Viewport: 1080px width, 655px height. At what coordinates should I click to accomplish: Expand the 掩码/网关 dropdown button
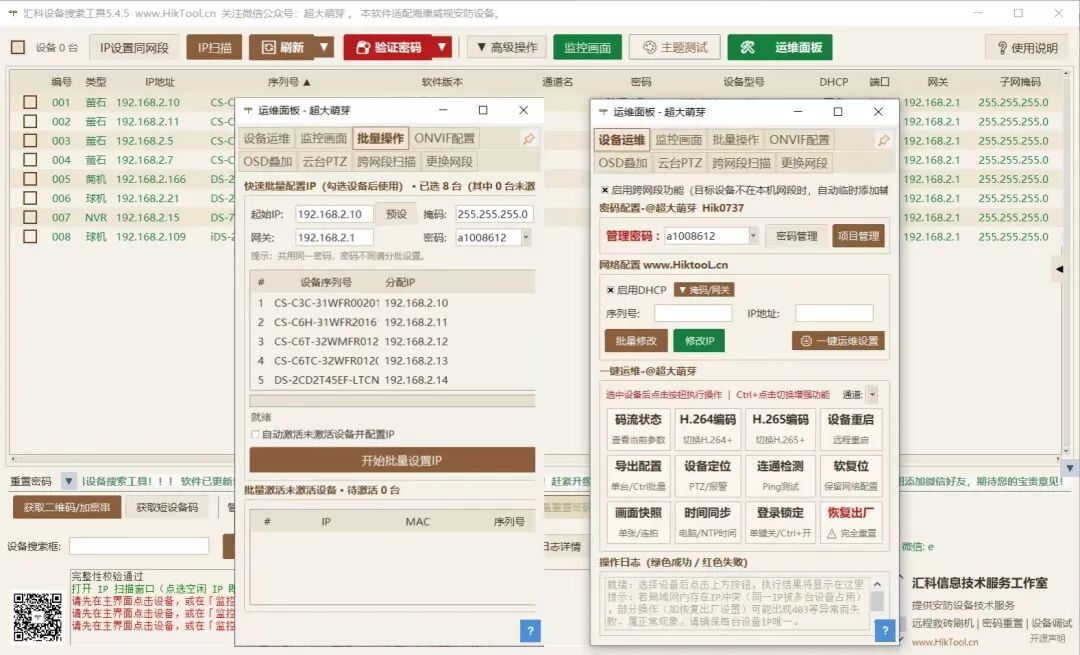click(x=704, y=290)
